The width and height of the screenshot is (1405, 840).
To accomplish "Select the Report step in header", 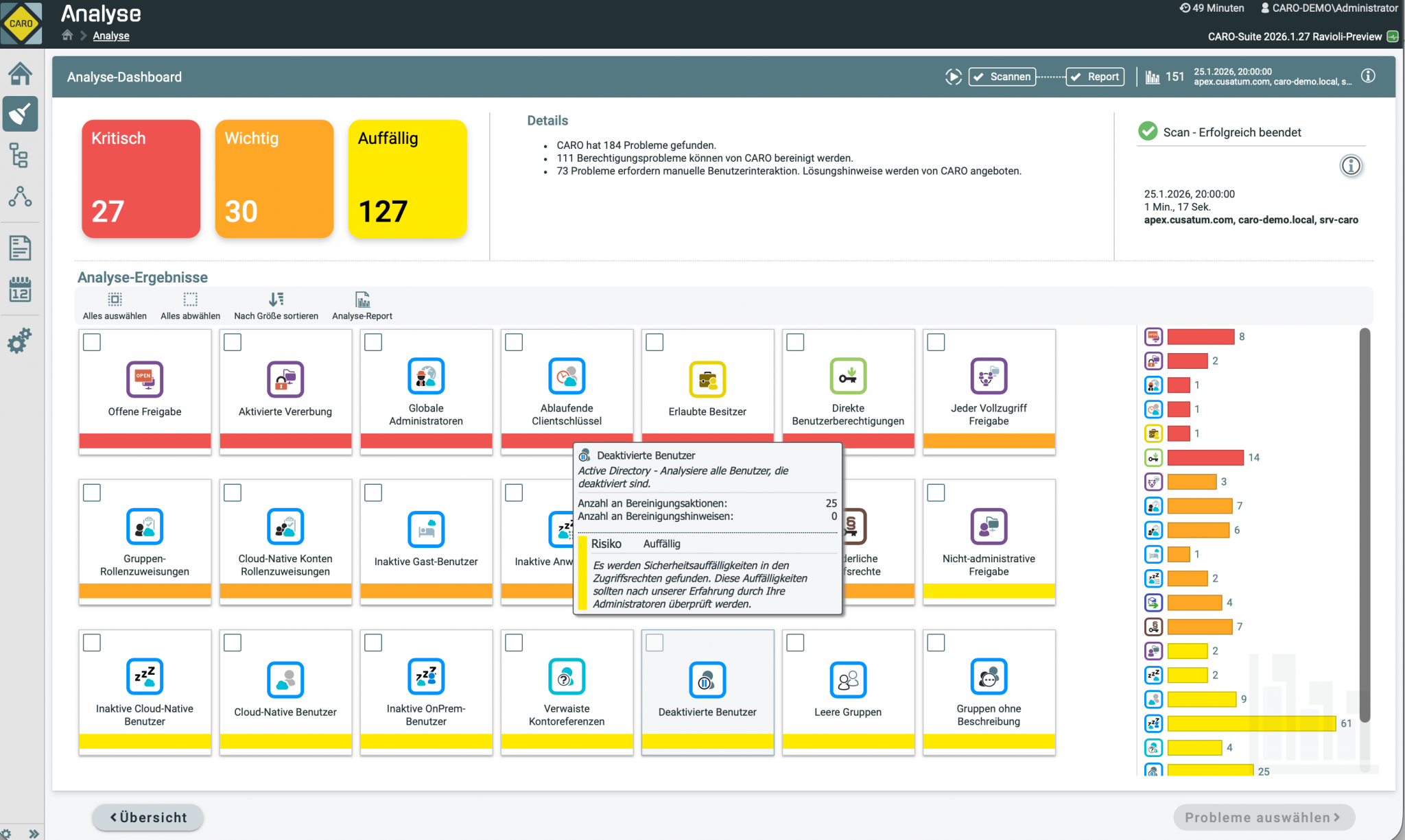I will click(1096, 77).
